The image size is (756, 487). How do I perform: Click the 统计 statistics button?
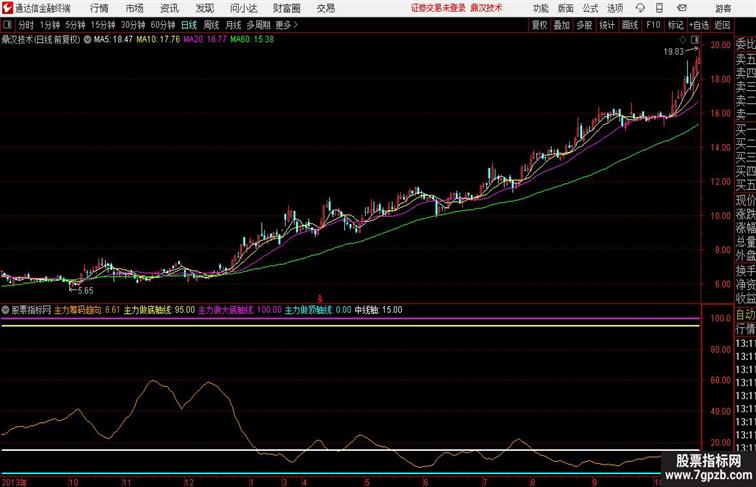pos(607,25)
